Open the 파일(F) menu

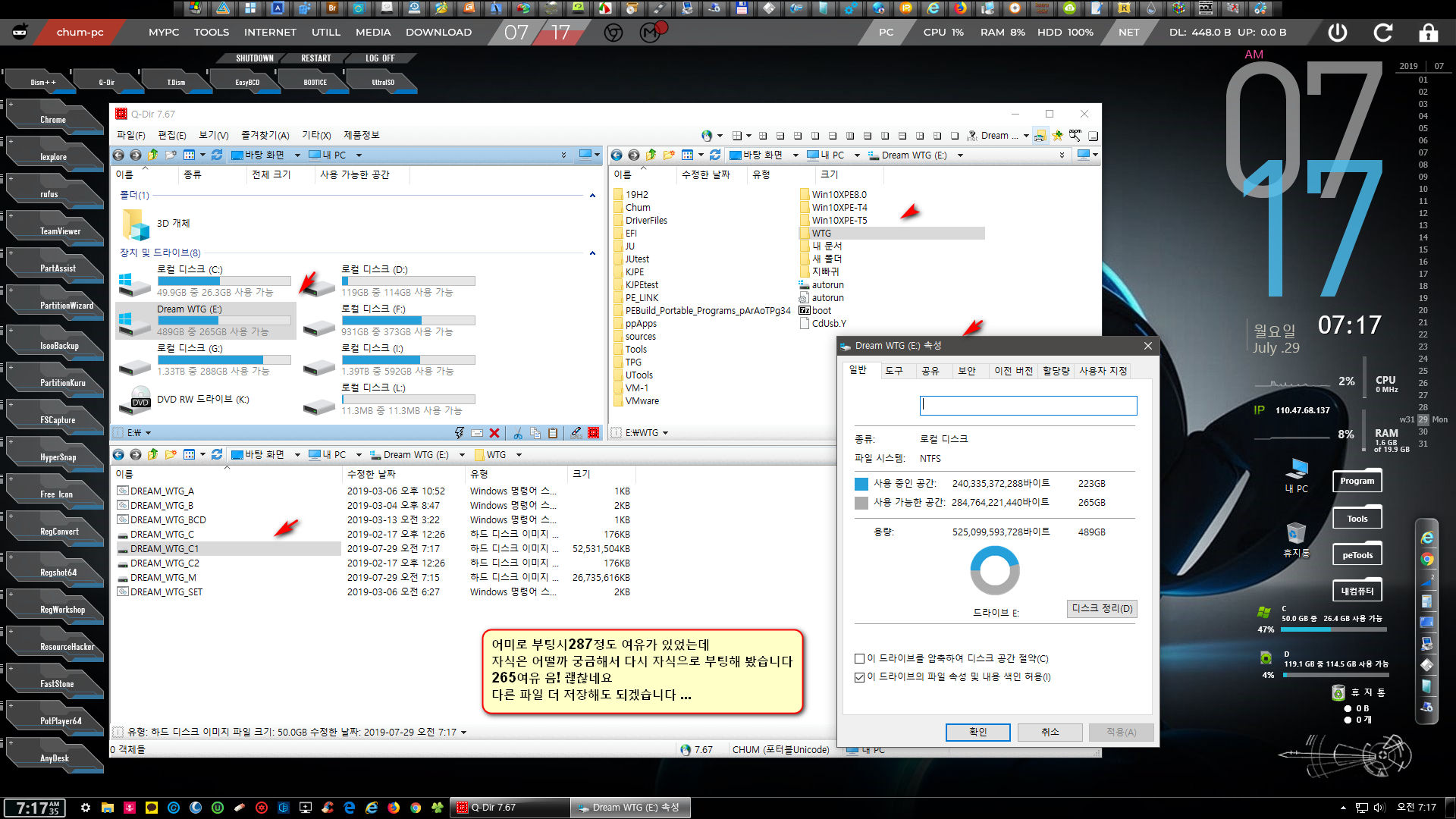(x=130, y=135)
